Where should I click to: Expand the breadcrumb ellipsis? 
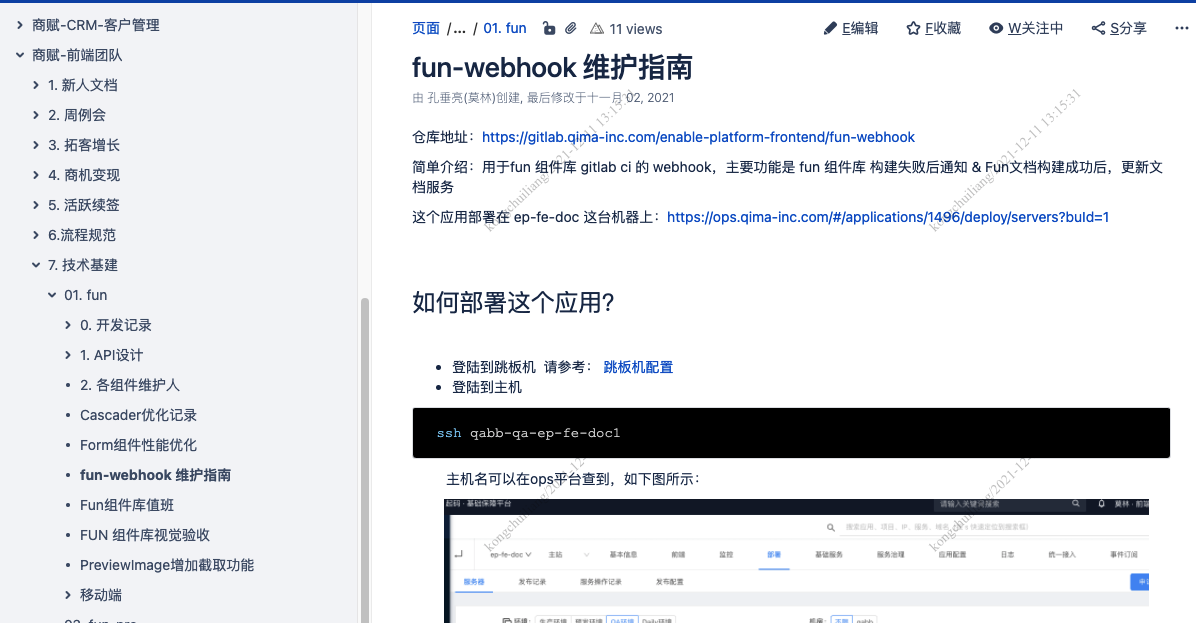[x=459, y=29]
